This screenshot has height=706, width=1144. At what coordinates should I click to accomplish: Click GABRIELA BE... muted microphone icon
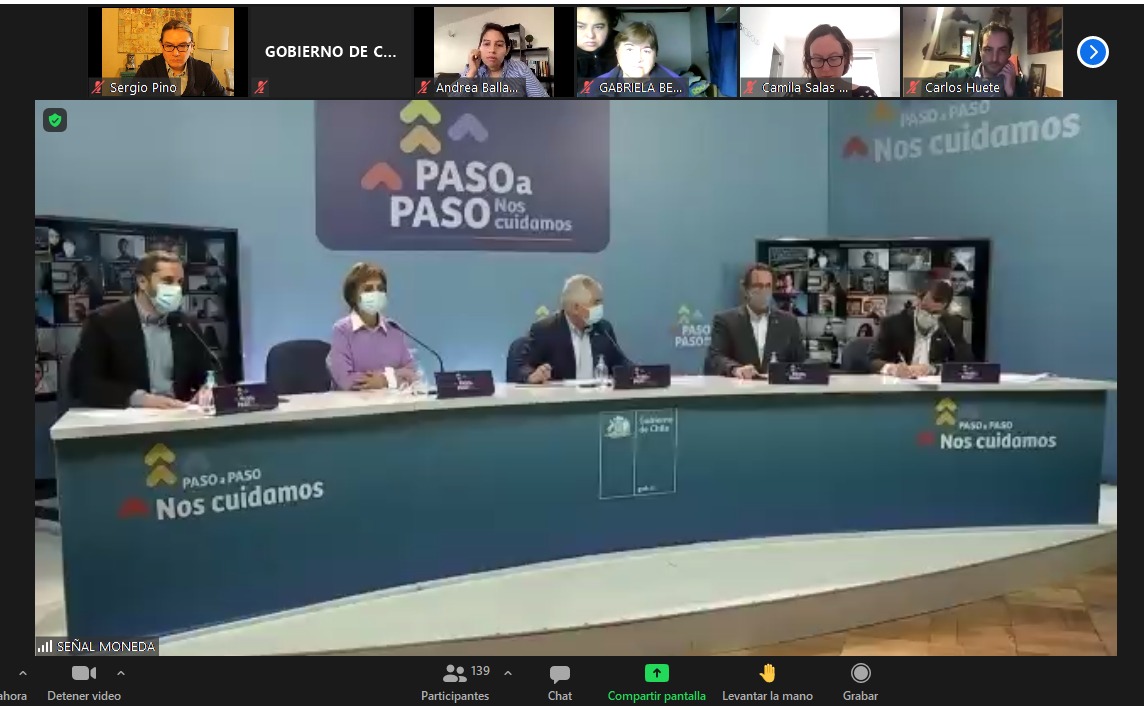tap(587, 88)
